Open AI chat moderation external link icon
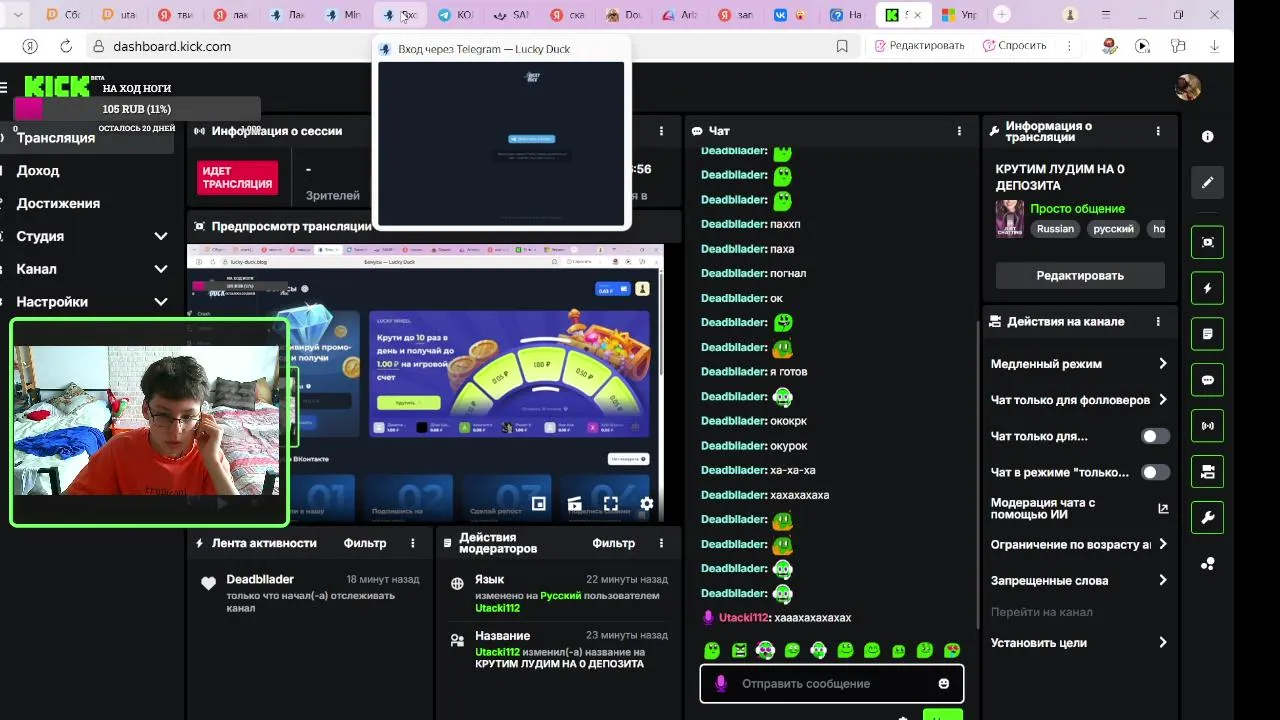The width and height of the screenshot is (1280, 720). [x=1163, y=508]
